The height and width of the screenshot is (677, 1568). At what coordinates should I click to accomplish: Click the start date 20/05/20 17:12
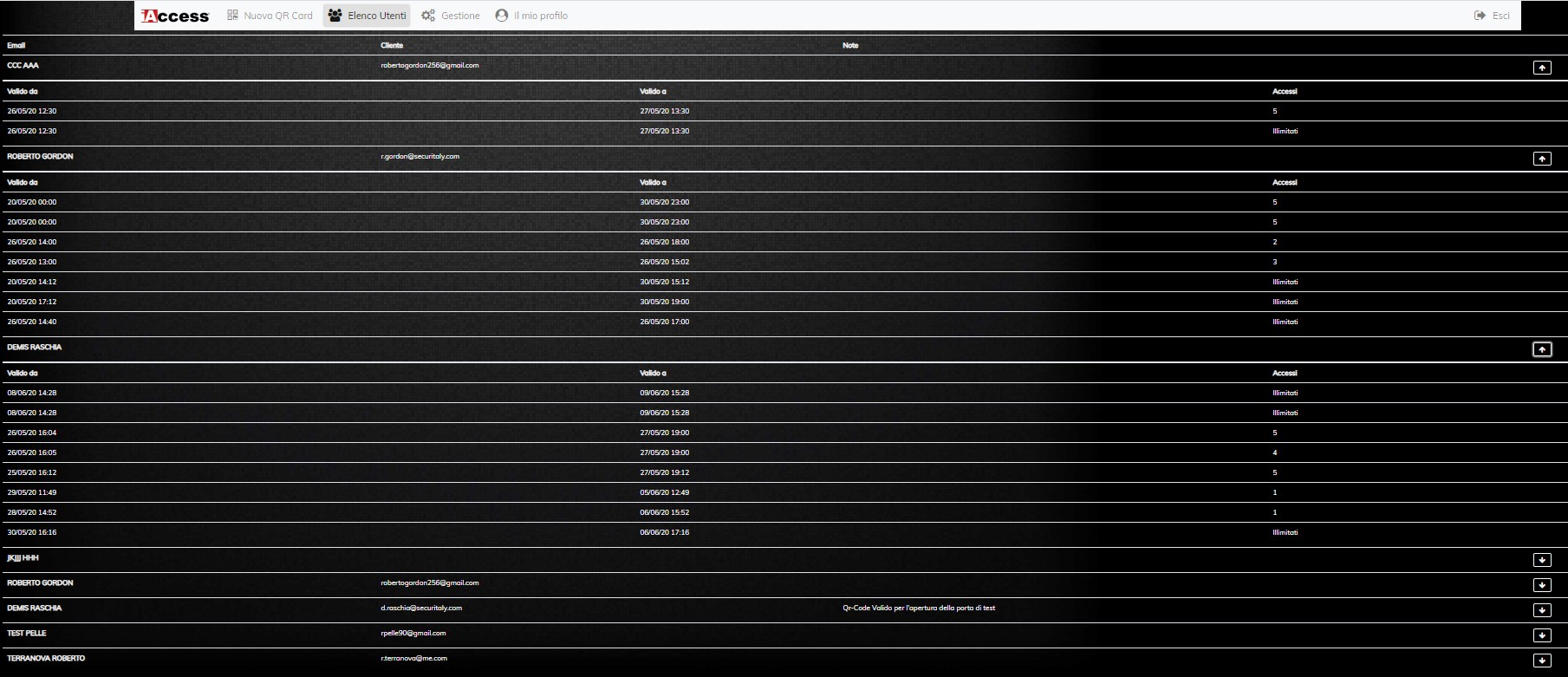[32, 302]
